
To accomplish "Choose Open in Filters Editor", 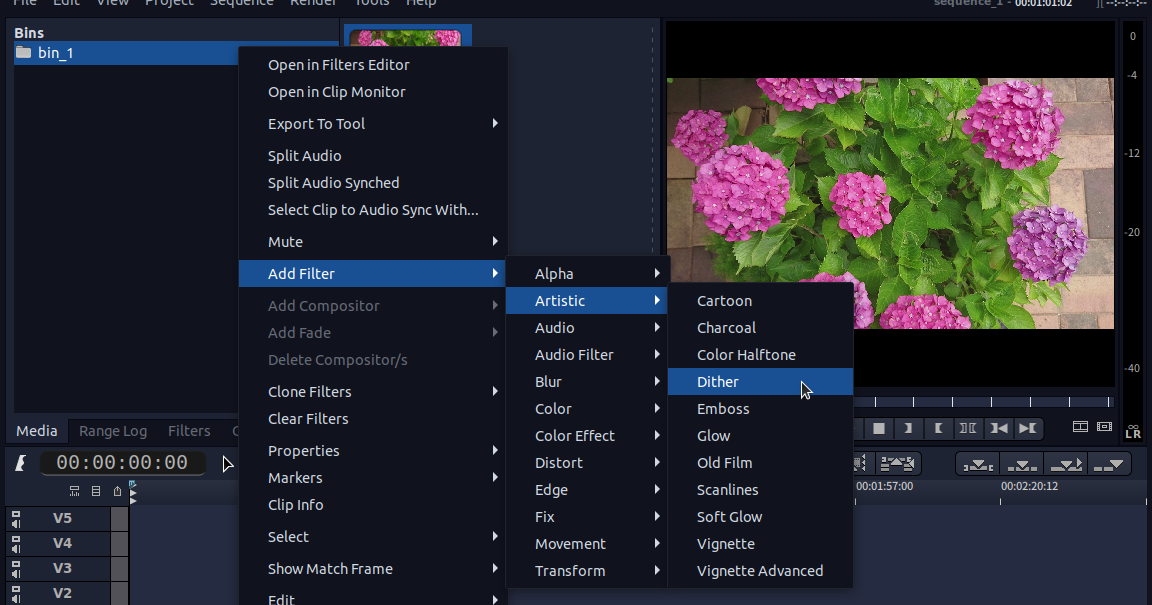I will click(x=373, y=65).
